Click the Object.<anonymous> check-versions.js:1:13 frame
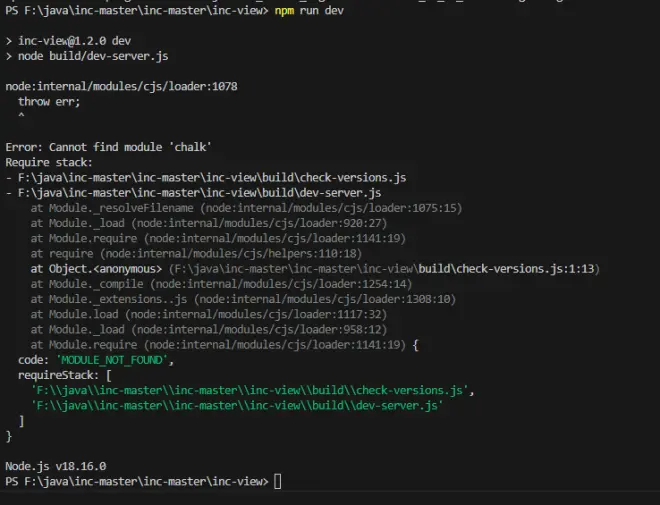The image size is (660, 505). pos(313,268)
